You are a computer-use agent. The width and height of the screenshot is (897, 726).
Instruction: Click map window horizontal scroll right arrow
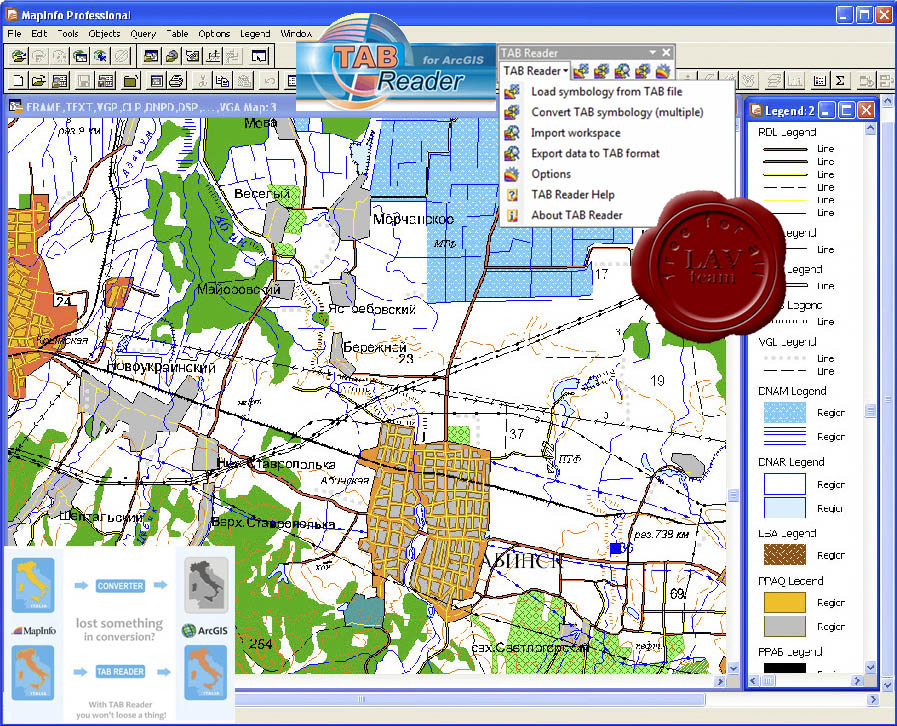pos(720,681)
